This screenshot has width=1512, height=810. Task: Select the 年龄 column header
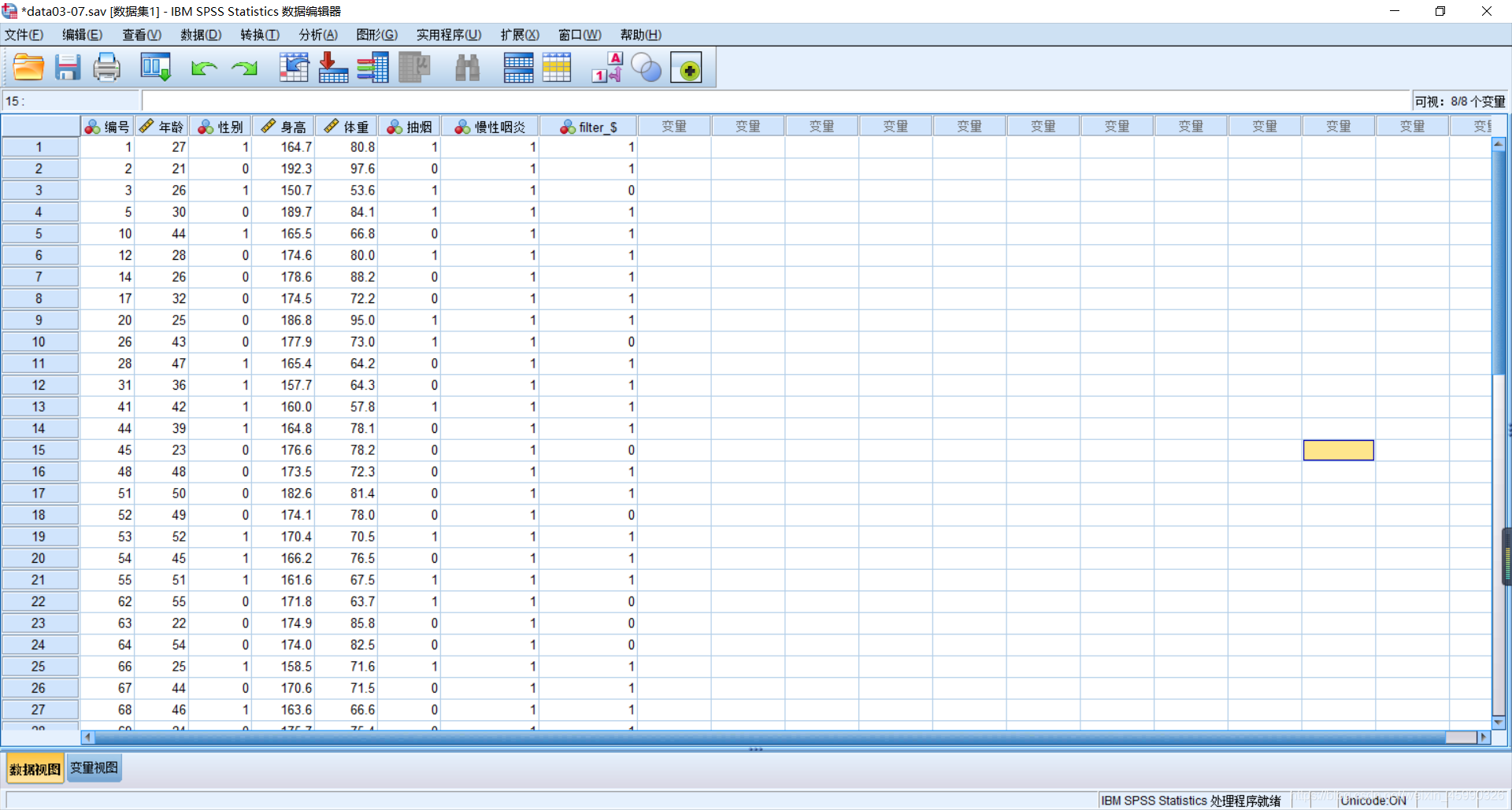coord(161,127)
